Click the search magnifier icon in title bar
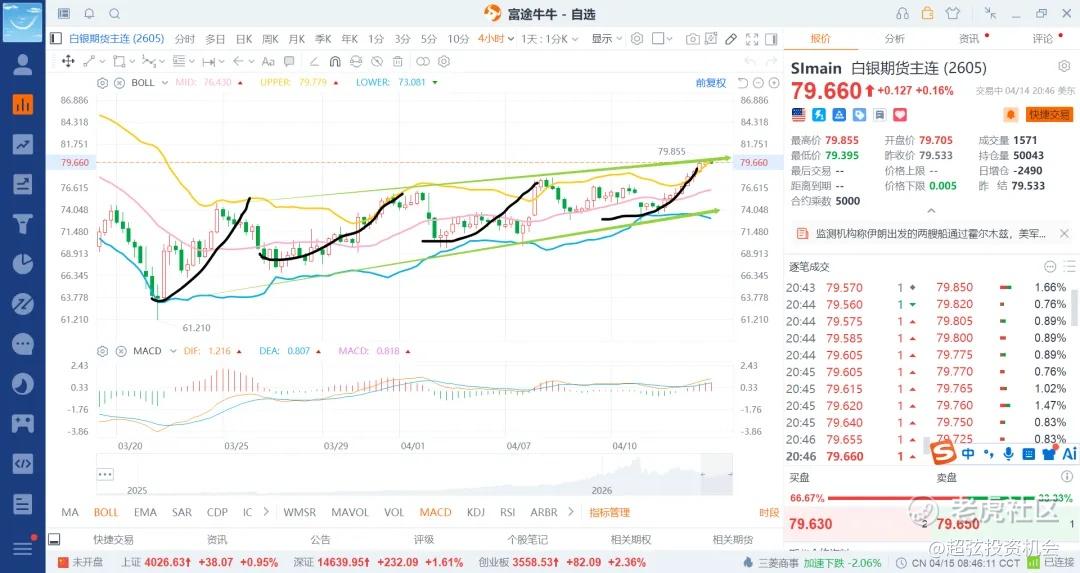Screen dimensions: 1080x573 tap(113, 13)
